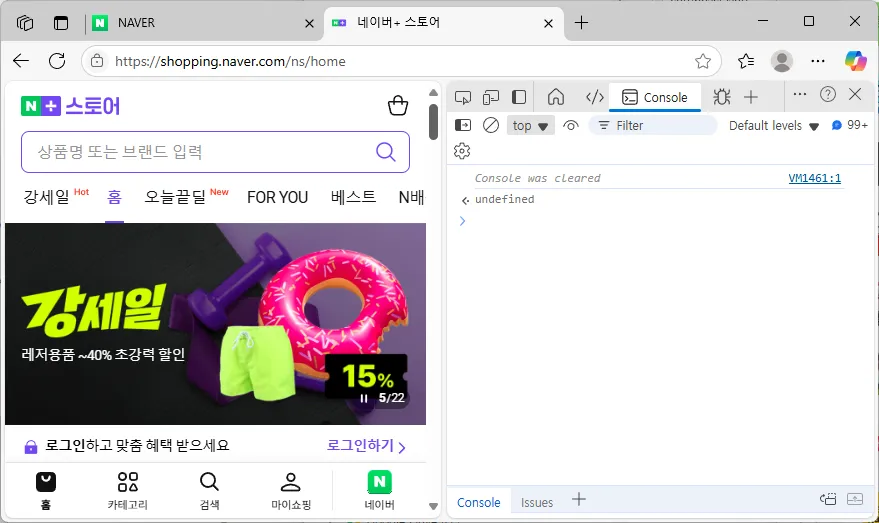Open 검색 in bottom navigation
879x523 pixels.
click(x=209, y=491)
